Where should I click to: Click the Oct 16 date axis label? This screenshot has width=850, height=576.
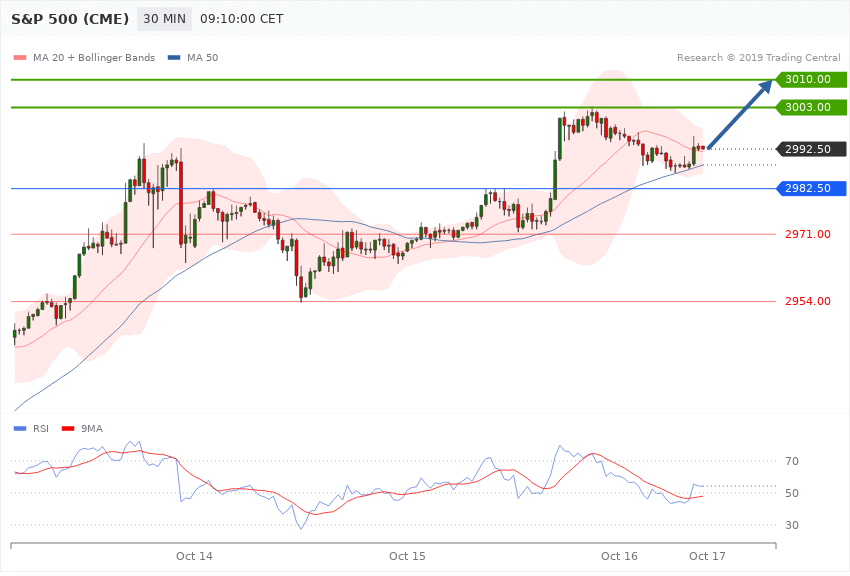tap(620, 556)
